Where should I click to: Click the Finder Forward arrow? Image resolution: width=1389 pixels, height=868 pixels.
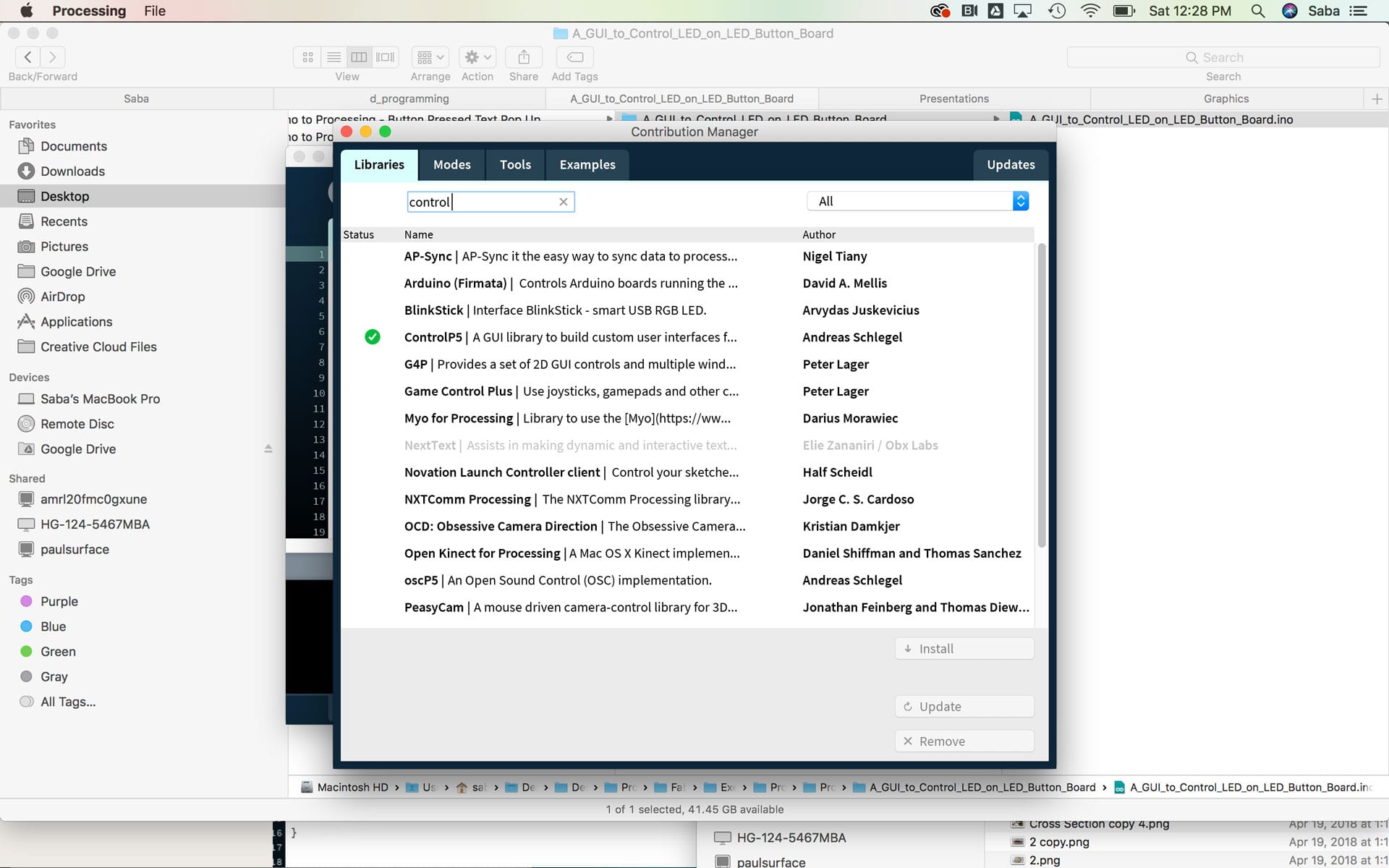tap(52, 56)
